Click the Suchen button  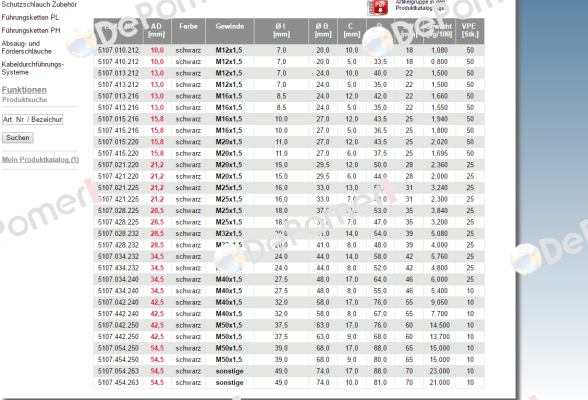pyautogui.click(x=18, y=138)
